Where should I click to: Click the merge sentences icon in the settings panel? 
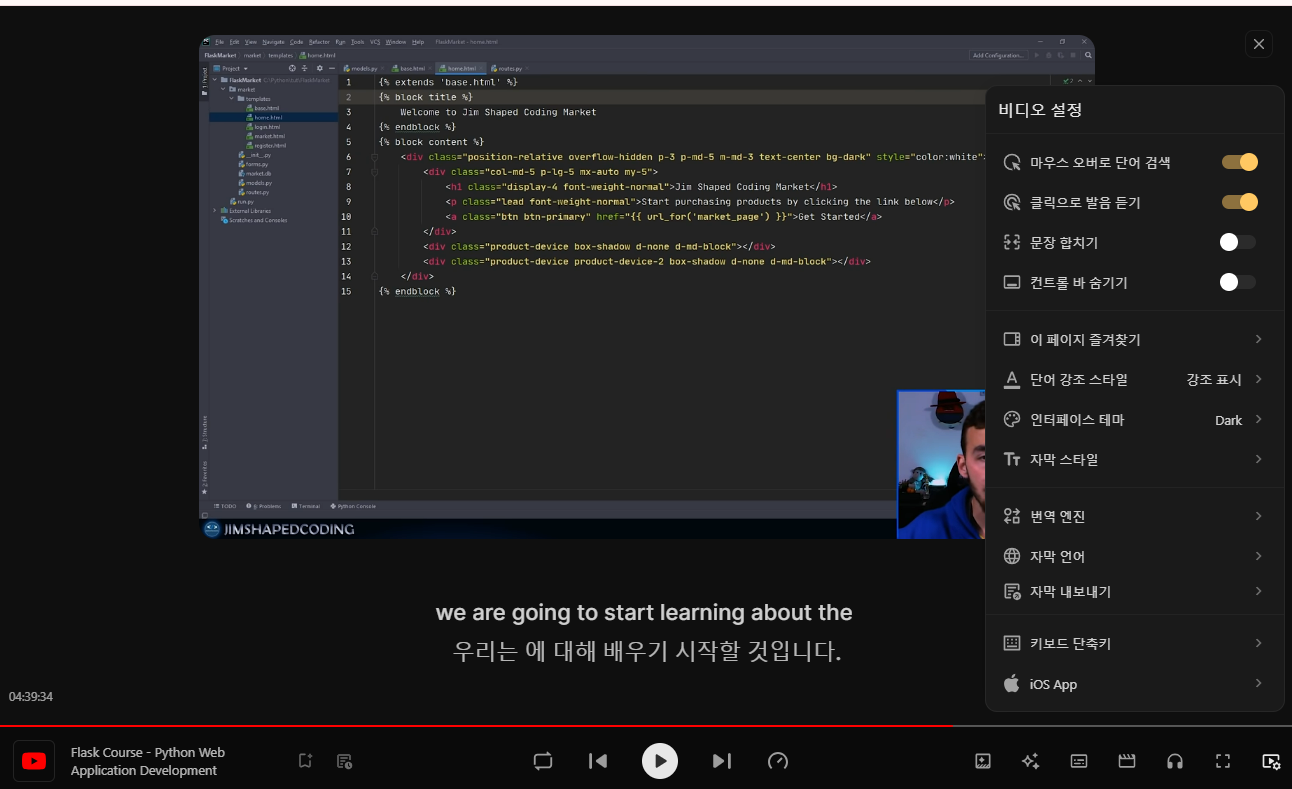1012,242
